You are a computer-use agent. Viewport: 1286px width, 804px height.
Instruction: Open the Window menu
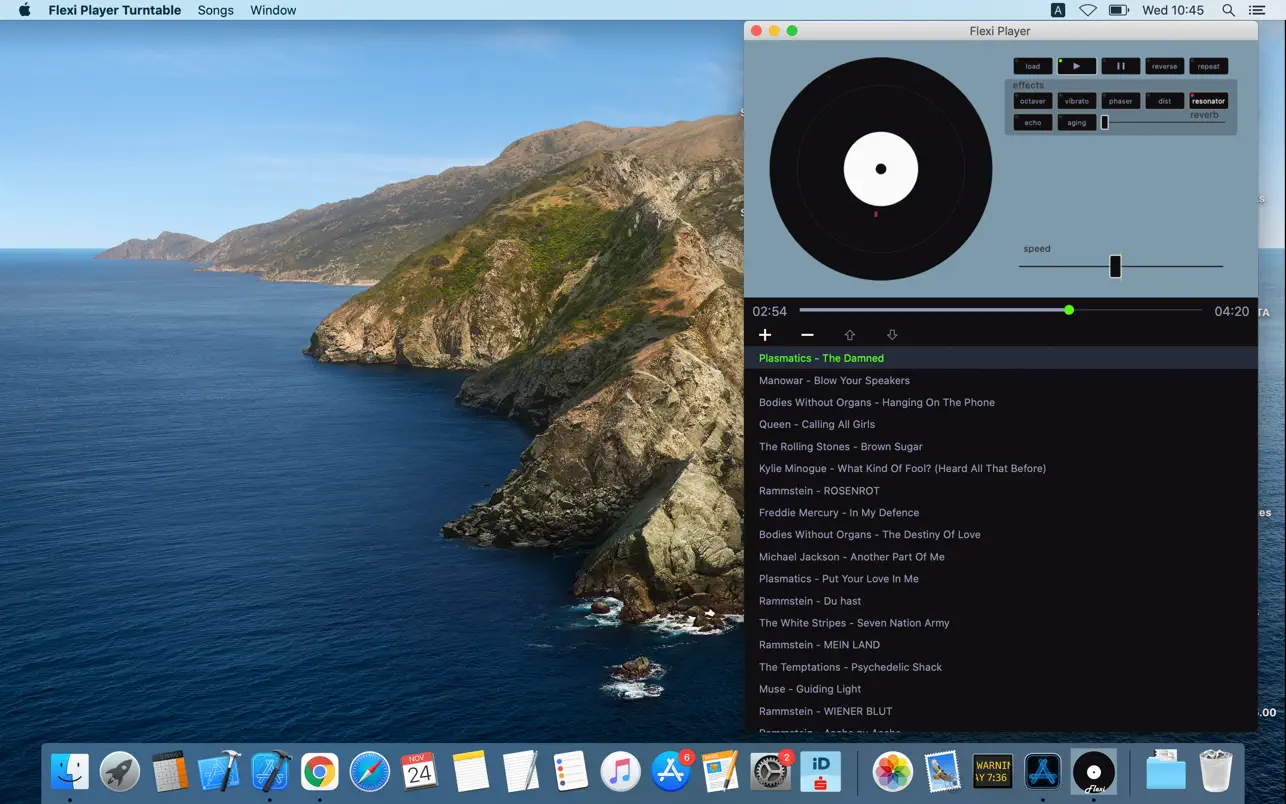(x=273, y=10)
